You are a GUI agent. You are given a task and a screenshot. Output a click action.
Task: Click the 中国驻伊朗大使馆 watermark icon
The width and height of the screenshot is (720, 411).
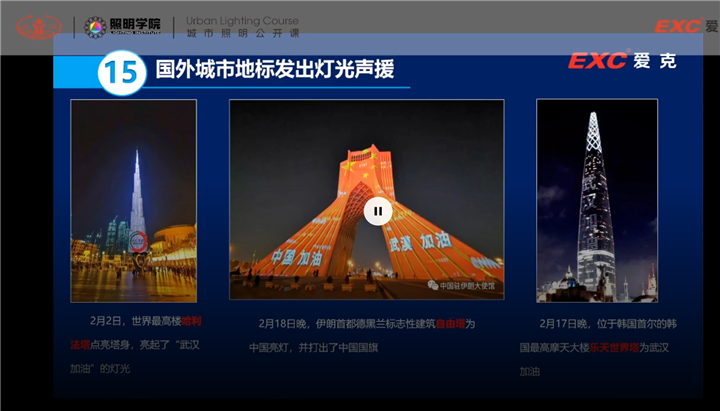click(x=433, y=284)
